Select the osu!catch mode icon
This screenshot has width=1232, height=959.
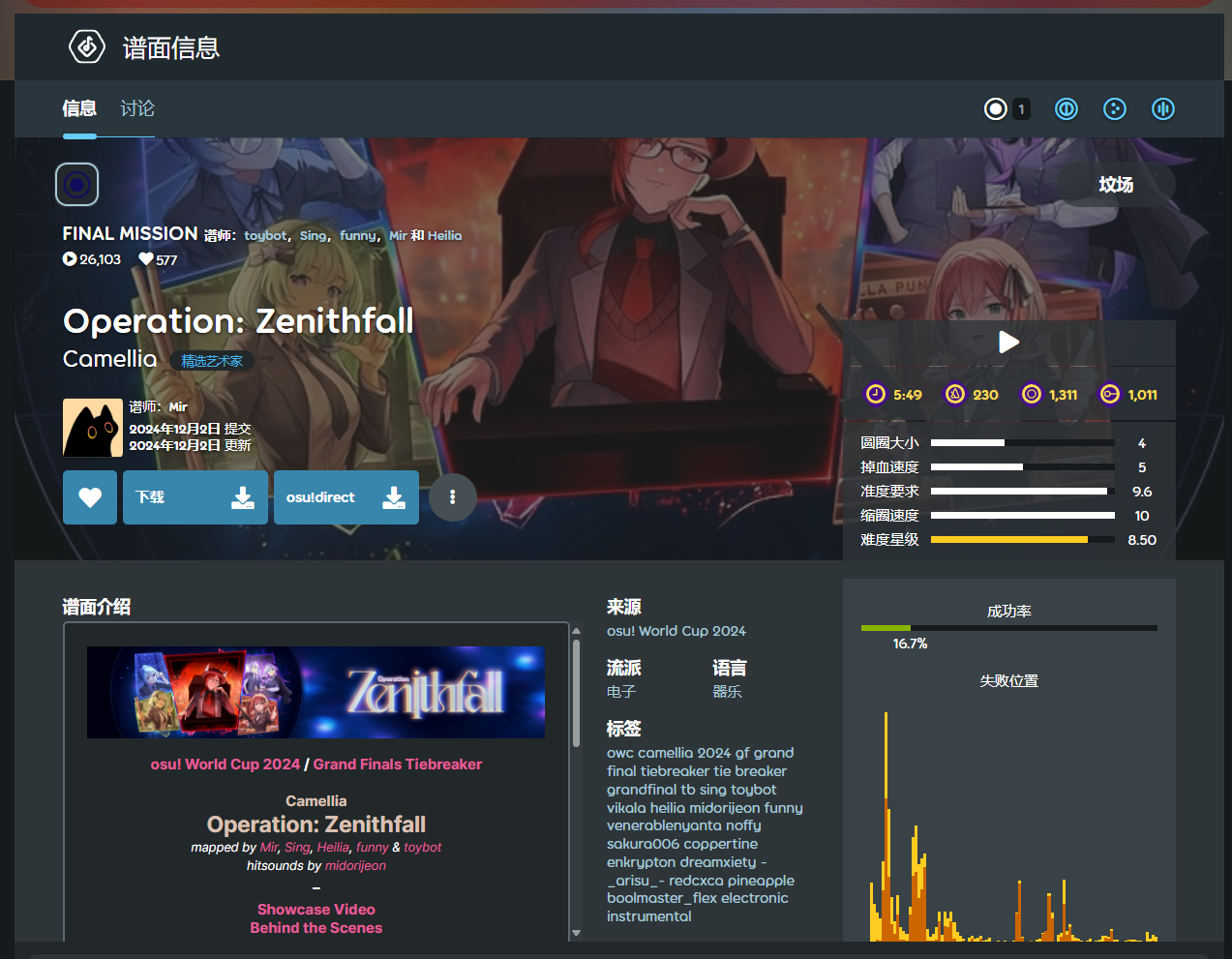click(x=1115, y=109)
